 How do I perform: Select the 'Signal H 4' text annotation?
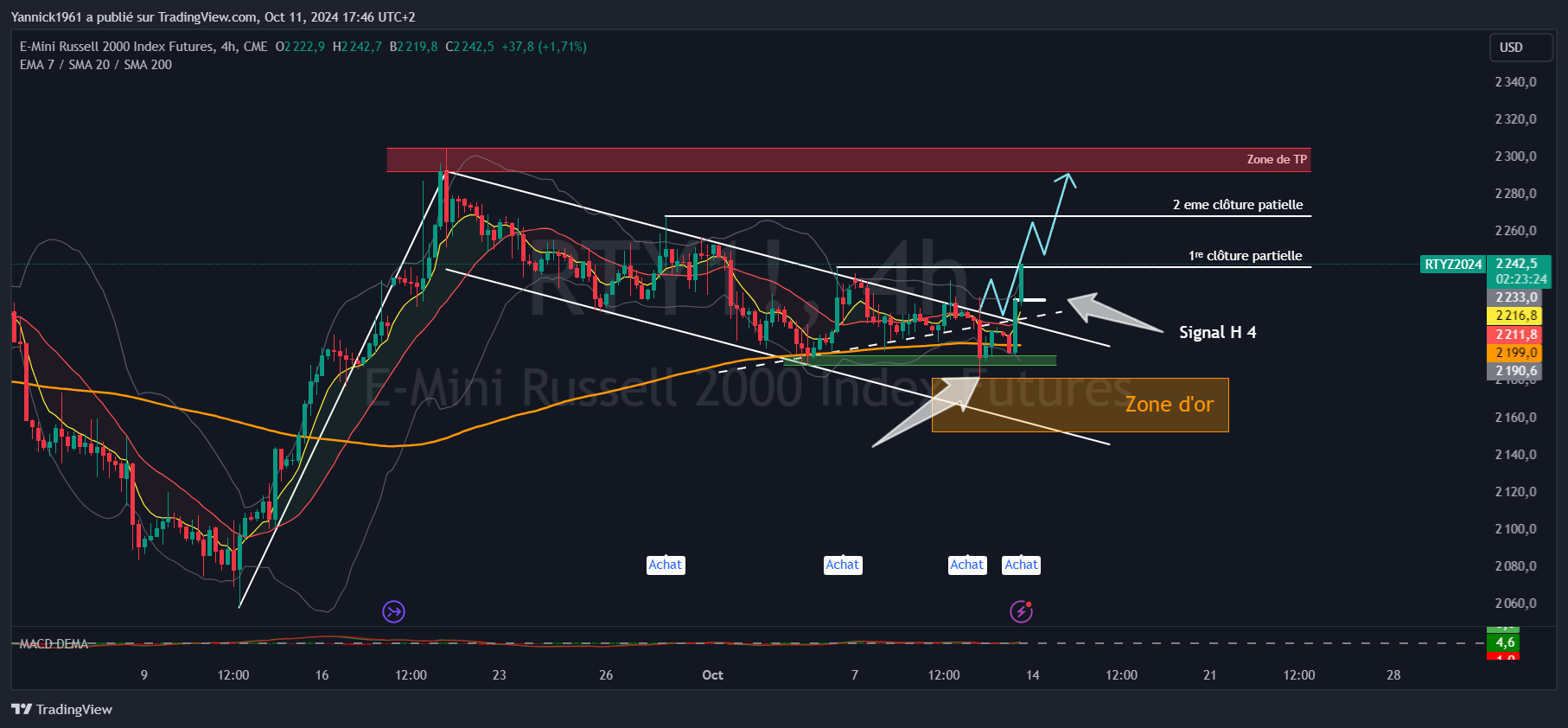1218,332
